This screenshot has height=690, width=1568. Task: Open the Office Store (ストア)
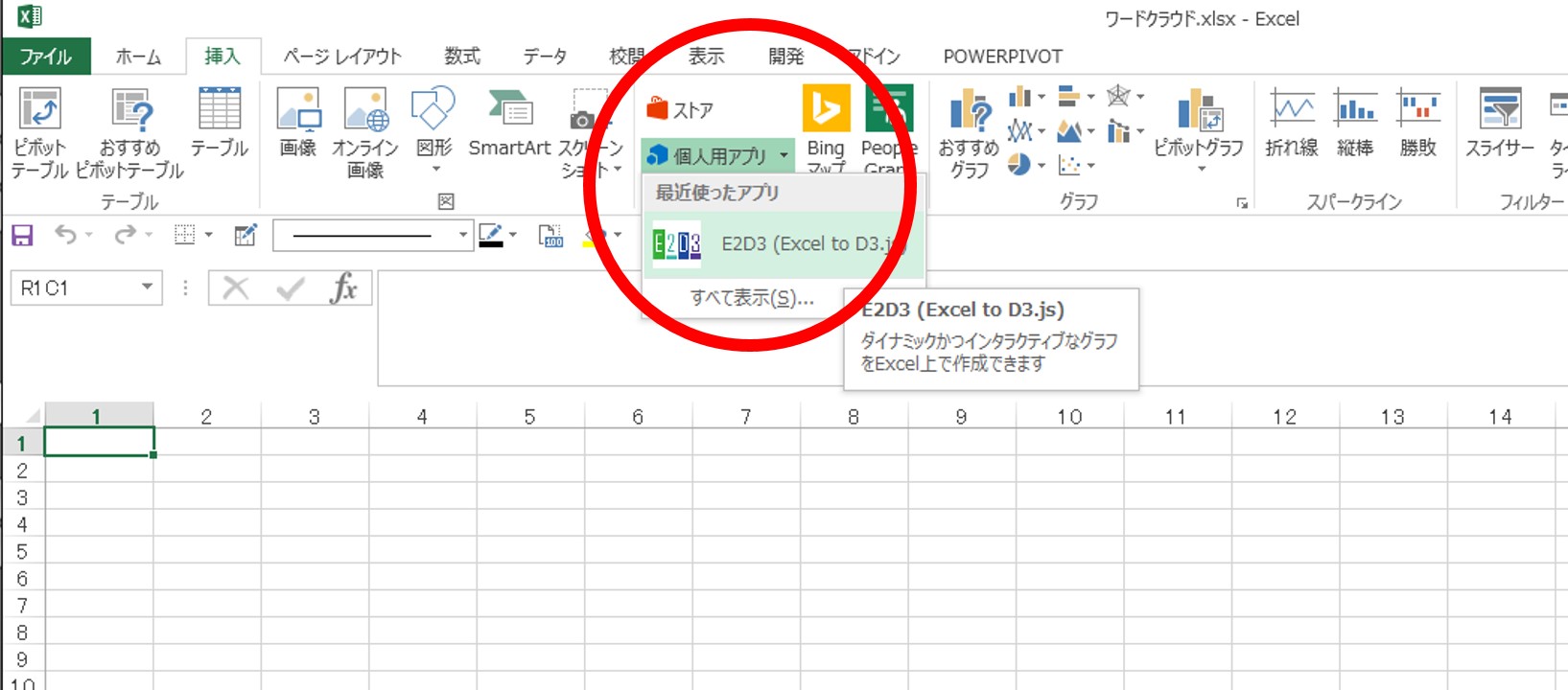tap(680, 109)
